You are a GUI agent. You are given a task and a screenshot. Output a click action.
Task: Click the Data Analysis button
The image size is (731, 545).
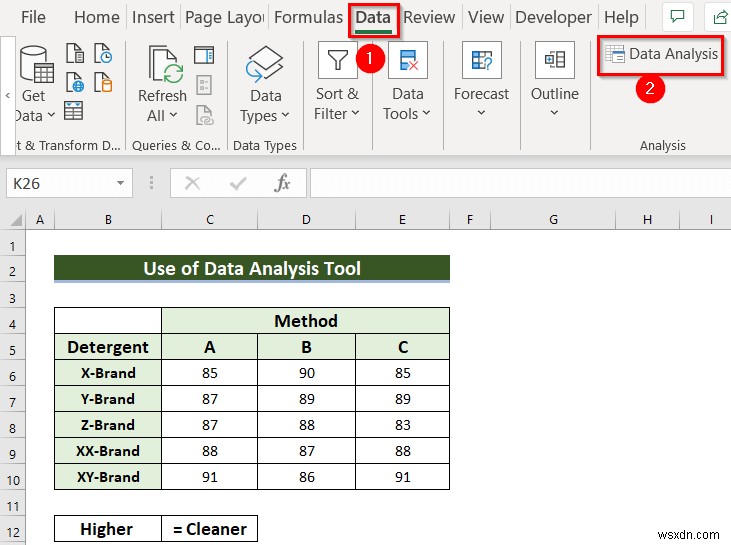tap(661, 55)
